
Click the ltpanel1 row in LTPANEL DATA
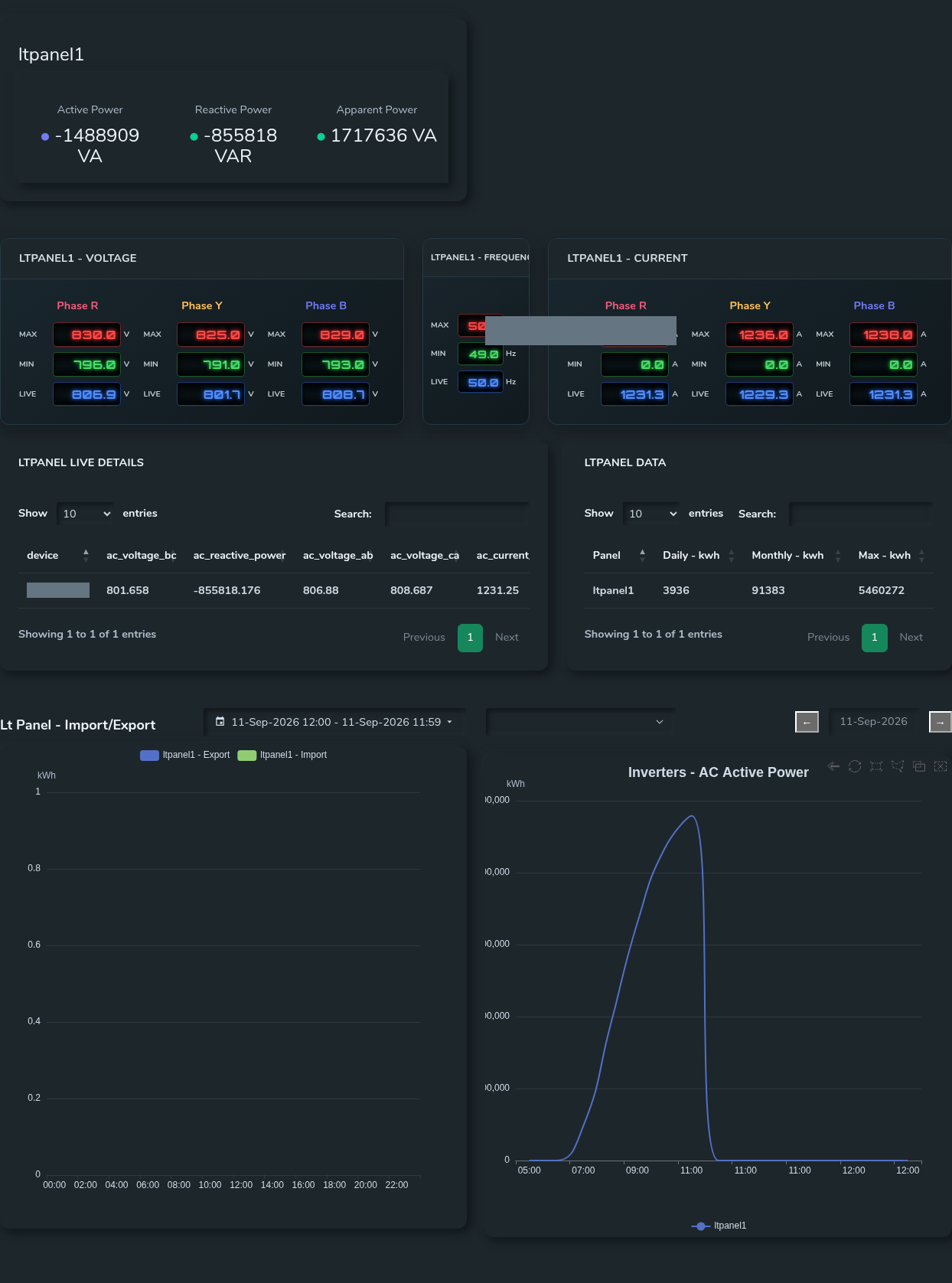click(x=759, y=590)
